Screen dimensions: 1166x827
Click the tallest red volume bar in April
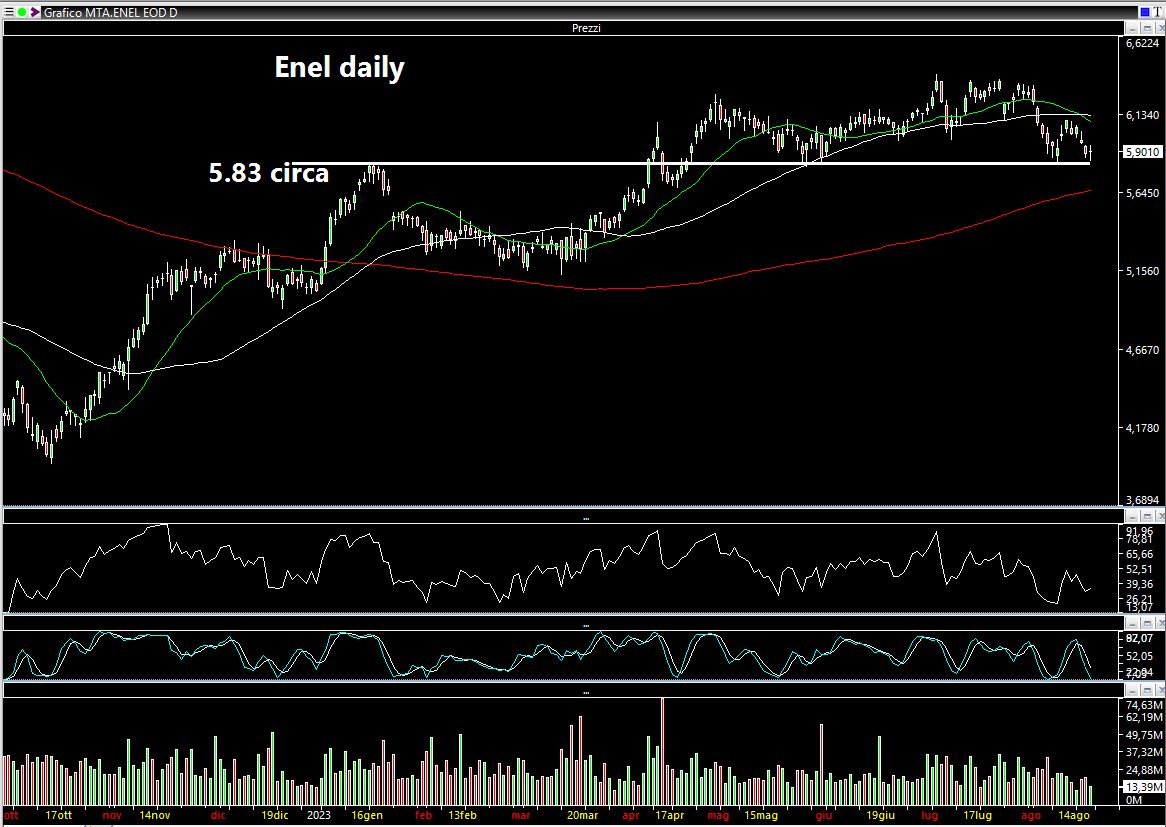click(662, 752)
